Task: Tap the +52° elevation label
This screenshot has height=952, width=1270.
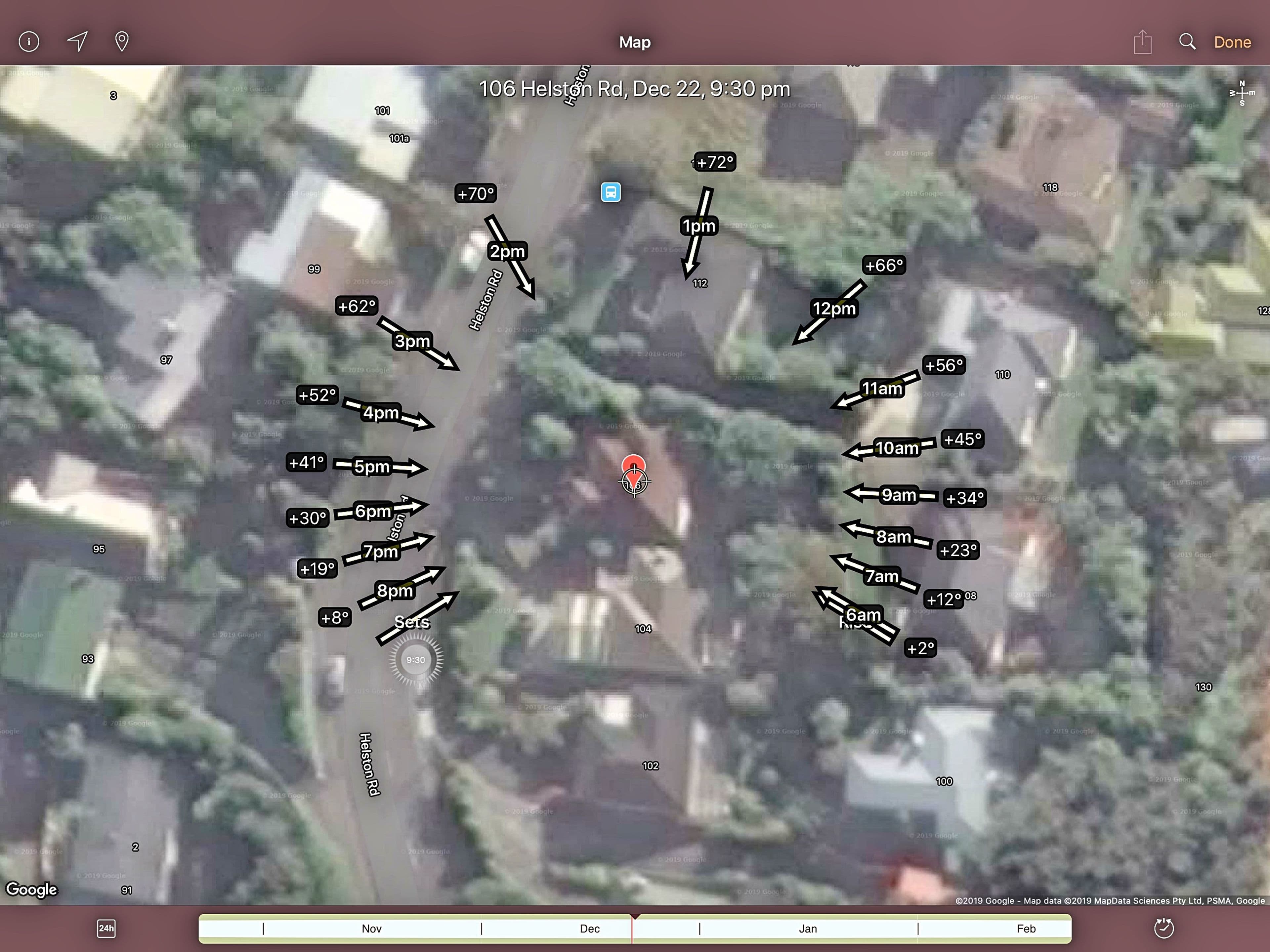Action: coord(317,395)
